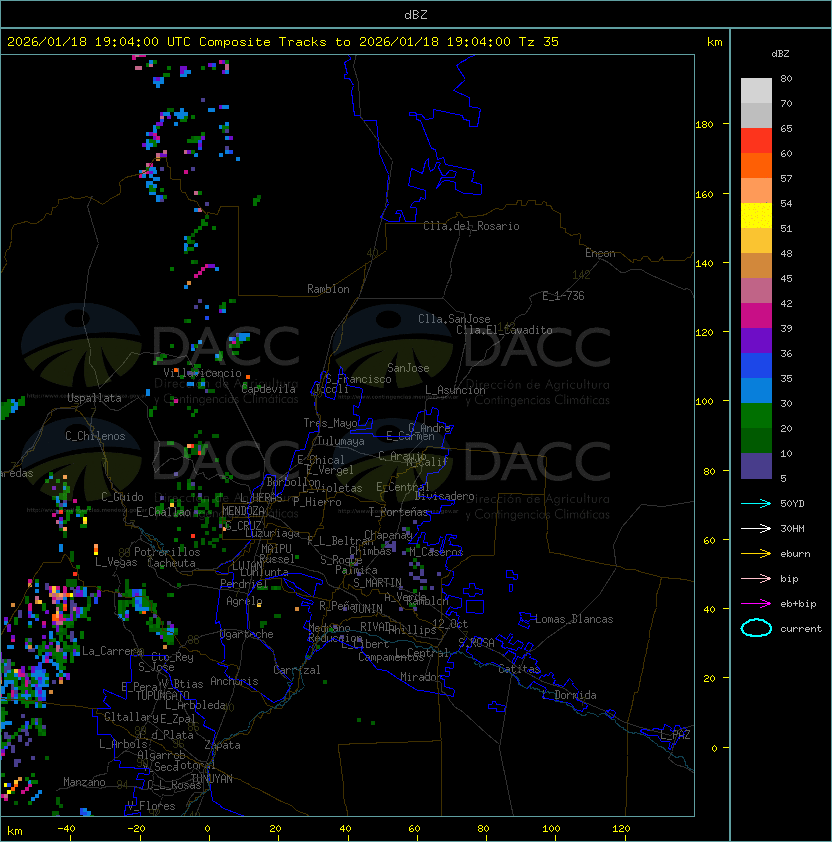Select the yellow 51-54 dBZ color swatch
Screen dimensions: 832x842
pyautogui.click(x=756, y=215)
